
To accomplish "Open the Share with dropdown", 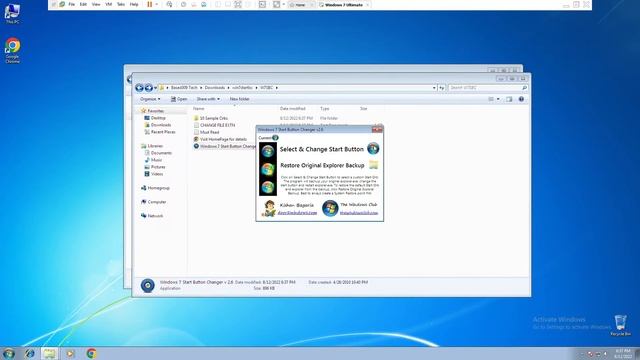I will (x=208, y=99).
